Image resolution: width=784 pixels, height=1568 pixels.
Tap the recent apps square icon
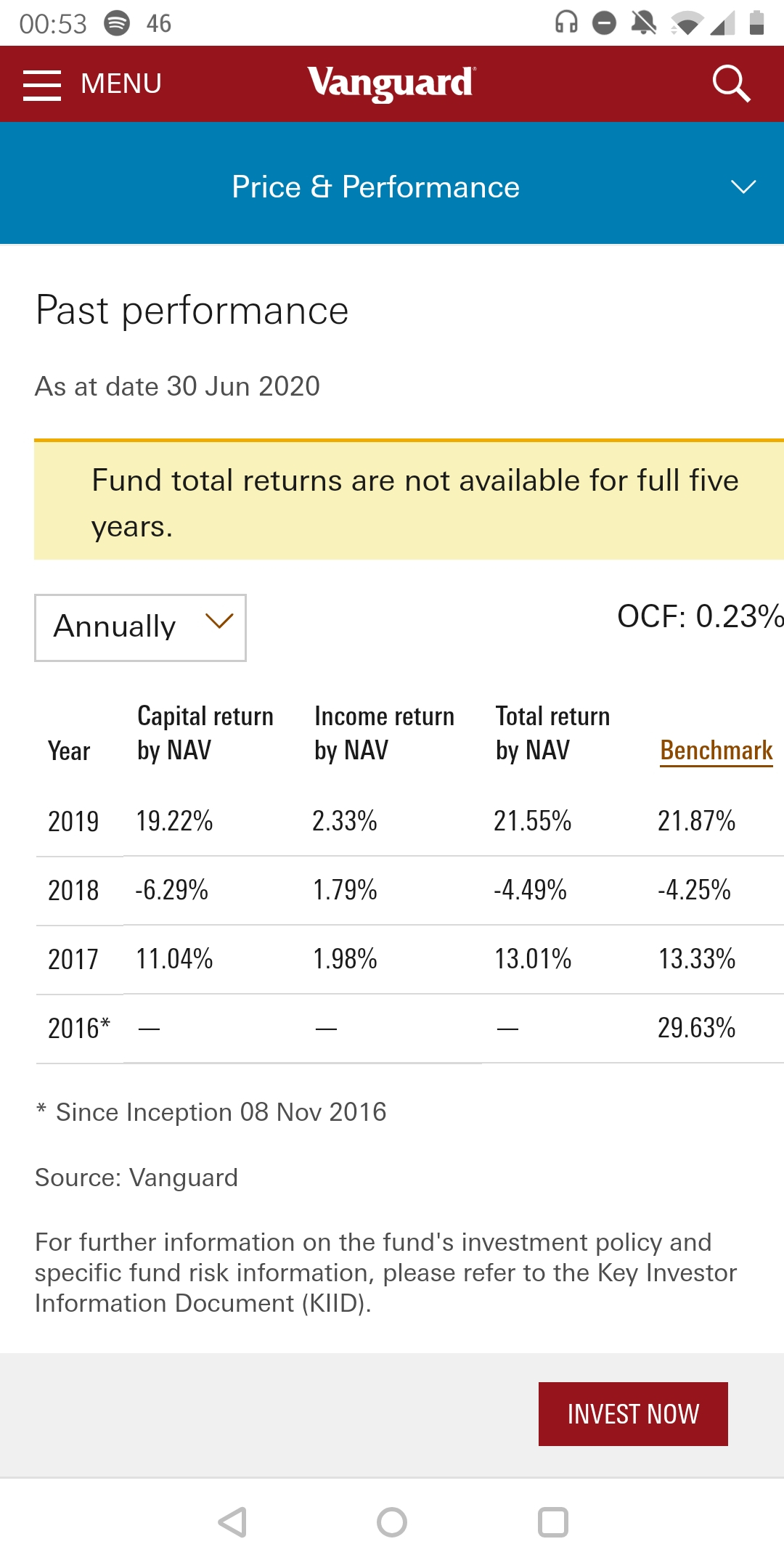(552, 1522)
